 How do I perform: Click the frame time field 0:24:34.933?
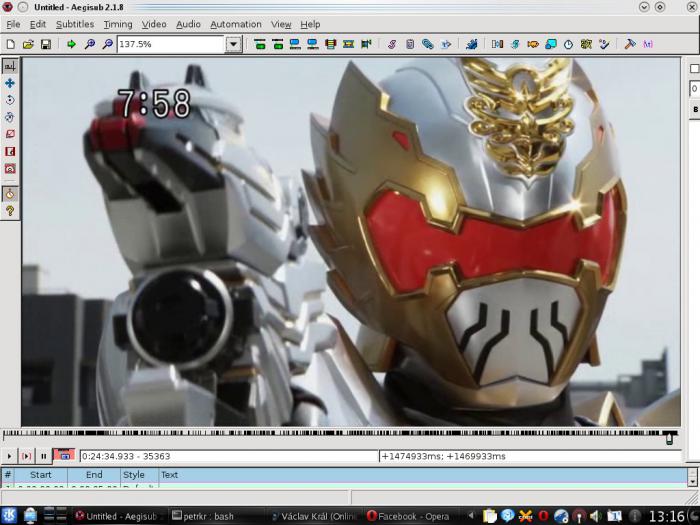click(229, 456)
